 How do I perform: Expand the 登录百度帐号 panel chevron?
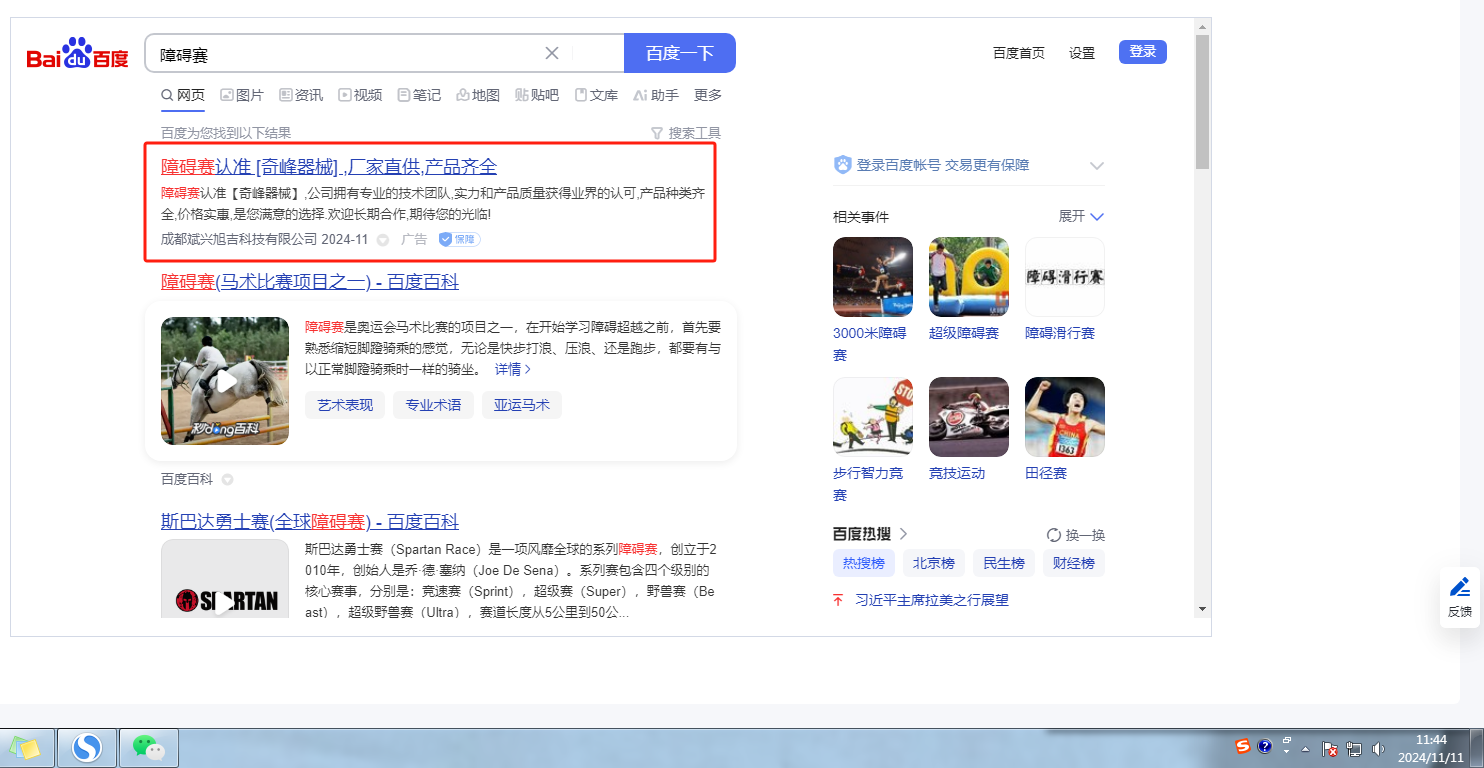(1096, 166)
